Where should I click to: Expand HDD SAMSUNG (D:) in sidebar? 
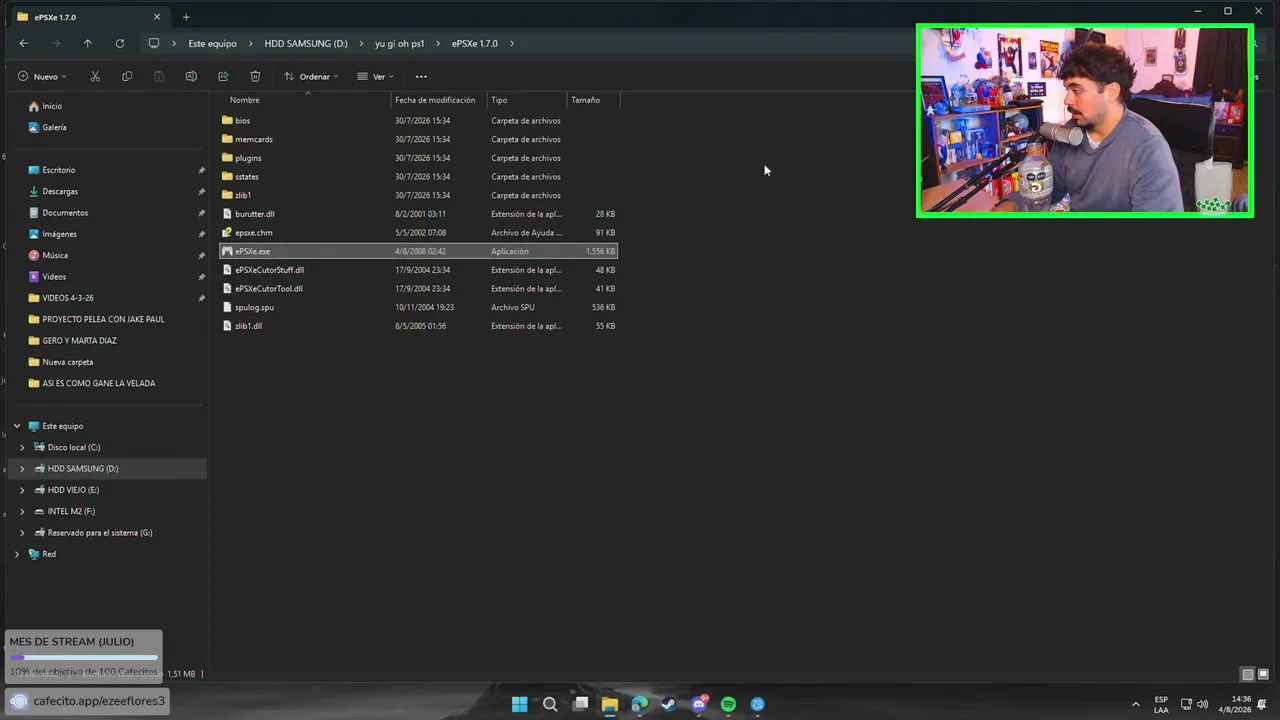(x=22, y=468)
